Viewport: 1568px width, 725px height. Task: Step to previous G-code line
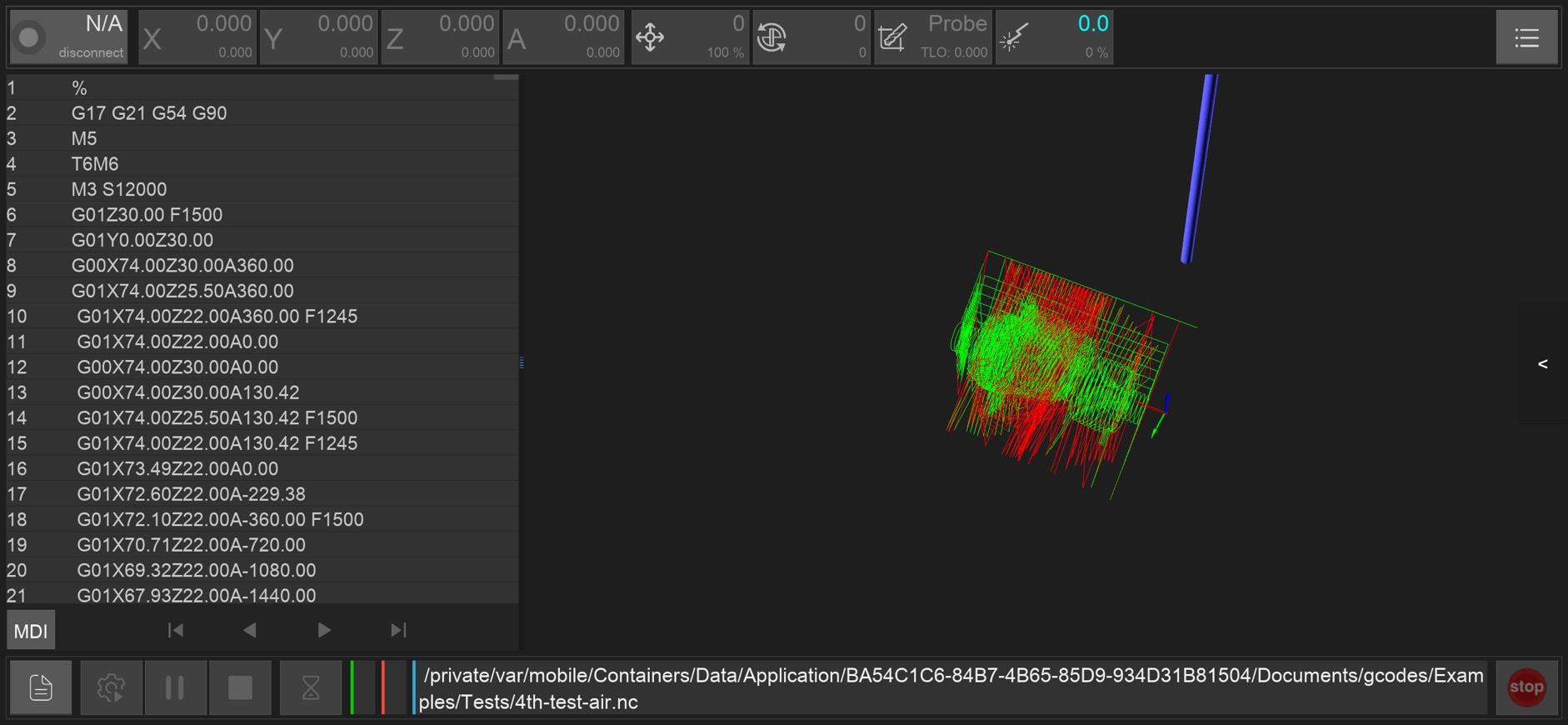249,630
